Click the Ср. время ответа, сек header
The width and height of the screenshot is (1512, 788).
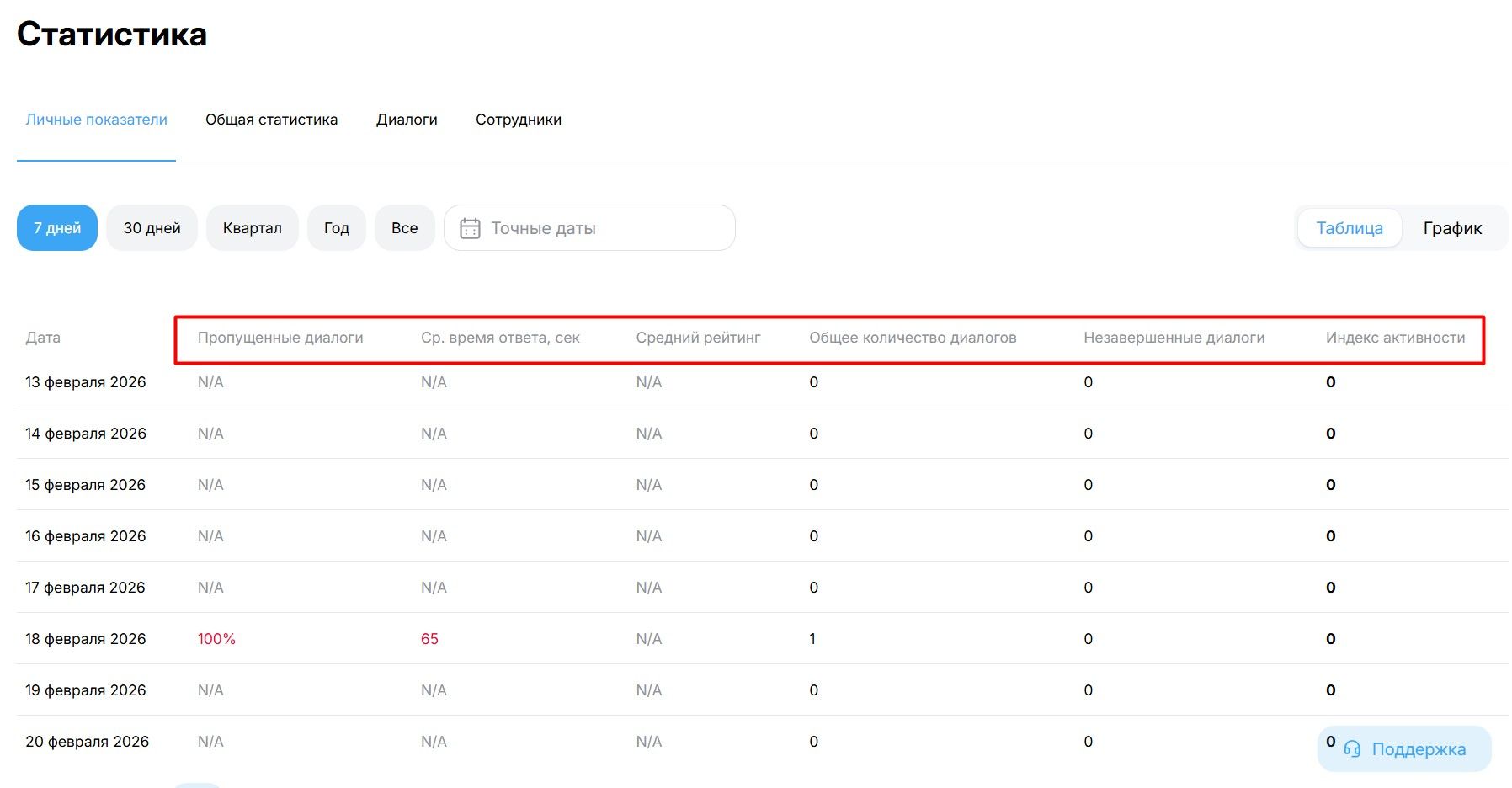click(500, 338)
